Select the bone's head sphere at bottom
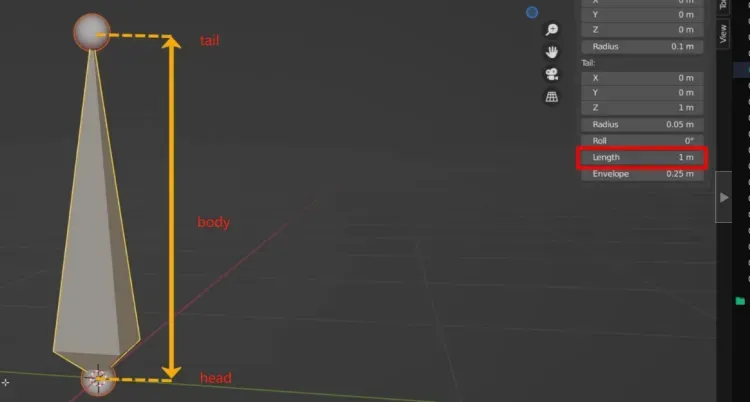The height and width of the screenshot is (402, 750). tap(98, 380)
